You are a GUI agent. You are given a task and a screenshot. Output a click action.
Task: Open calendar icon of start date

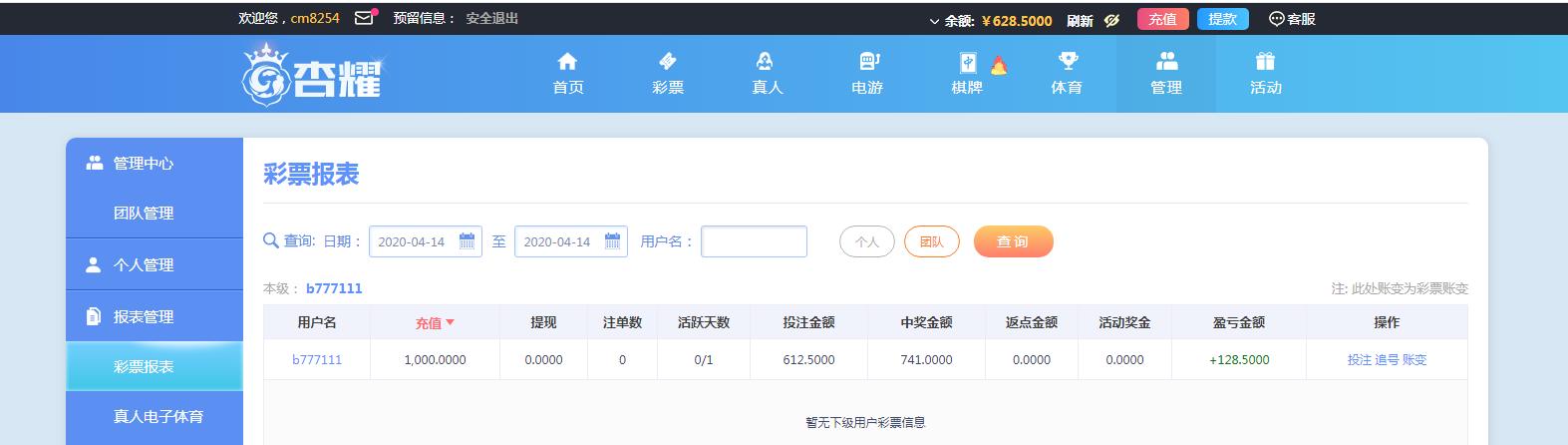(x=467, y=240)
